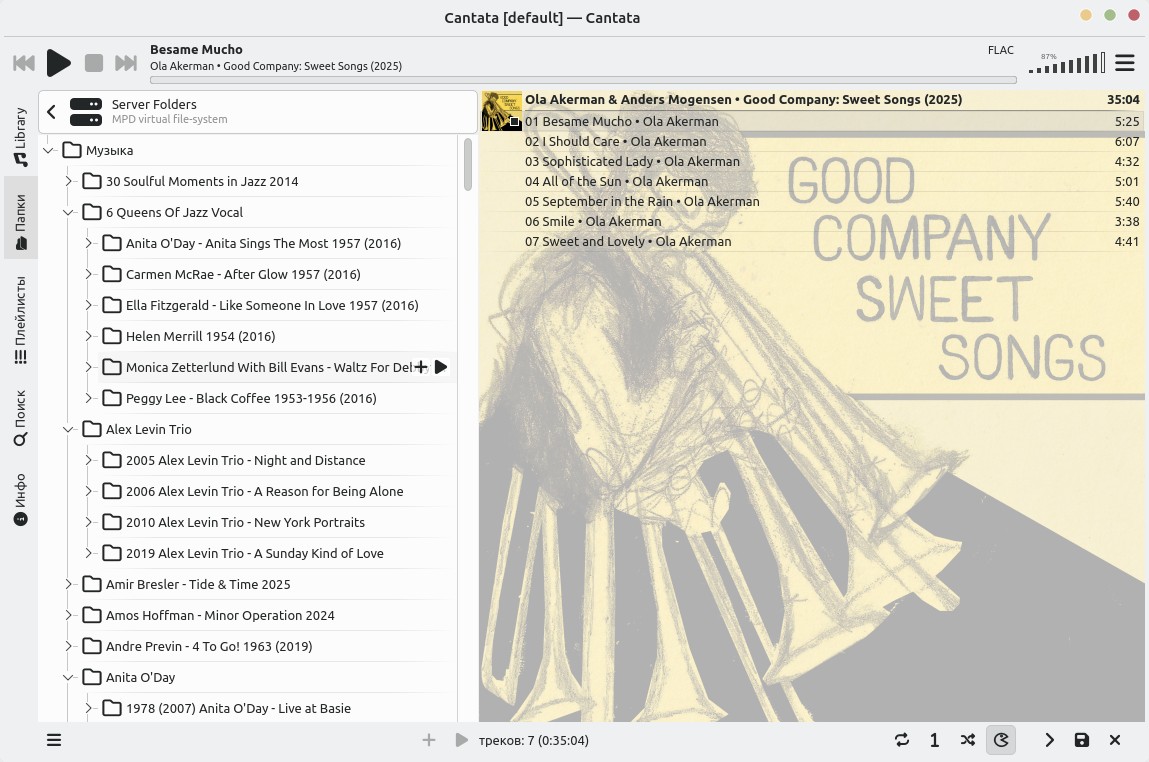The height and width of the screenshot is (762, 1149).
Task: Click the Good Company album cover thumbnail
Action: [501, 111]
